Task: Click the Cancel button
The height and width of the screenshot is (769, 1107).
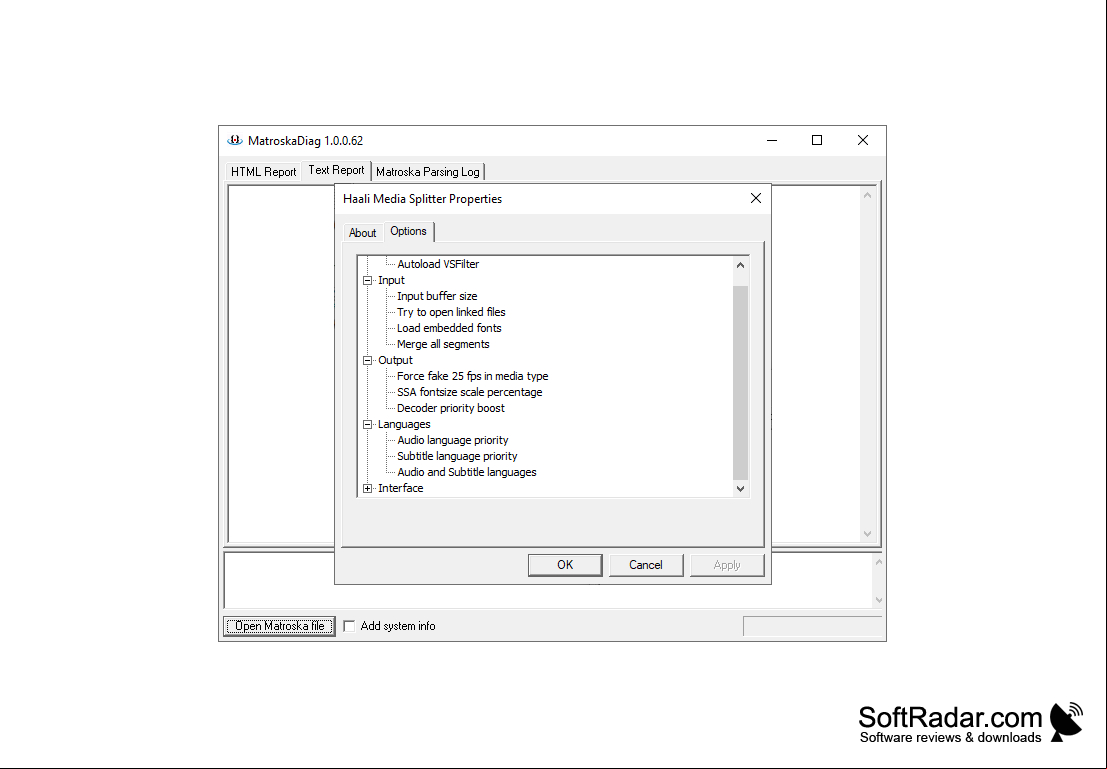Action: coord(646,565)
